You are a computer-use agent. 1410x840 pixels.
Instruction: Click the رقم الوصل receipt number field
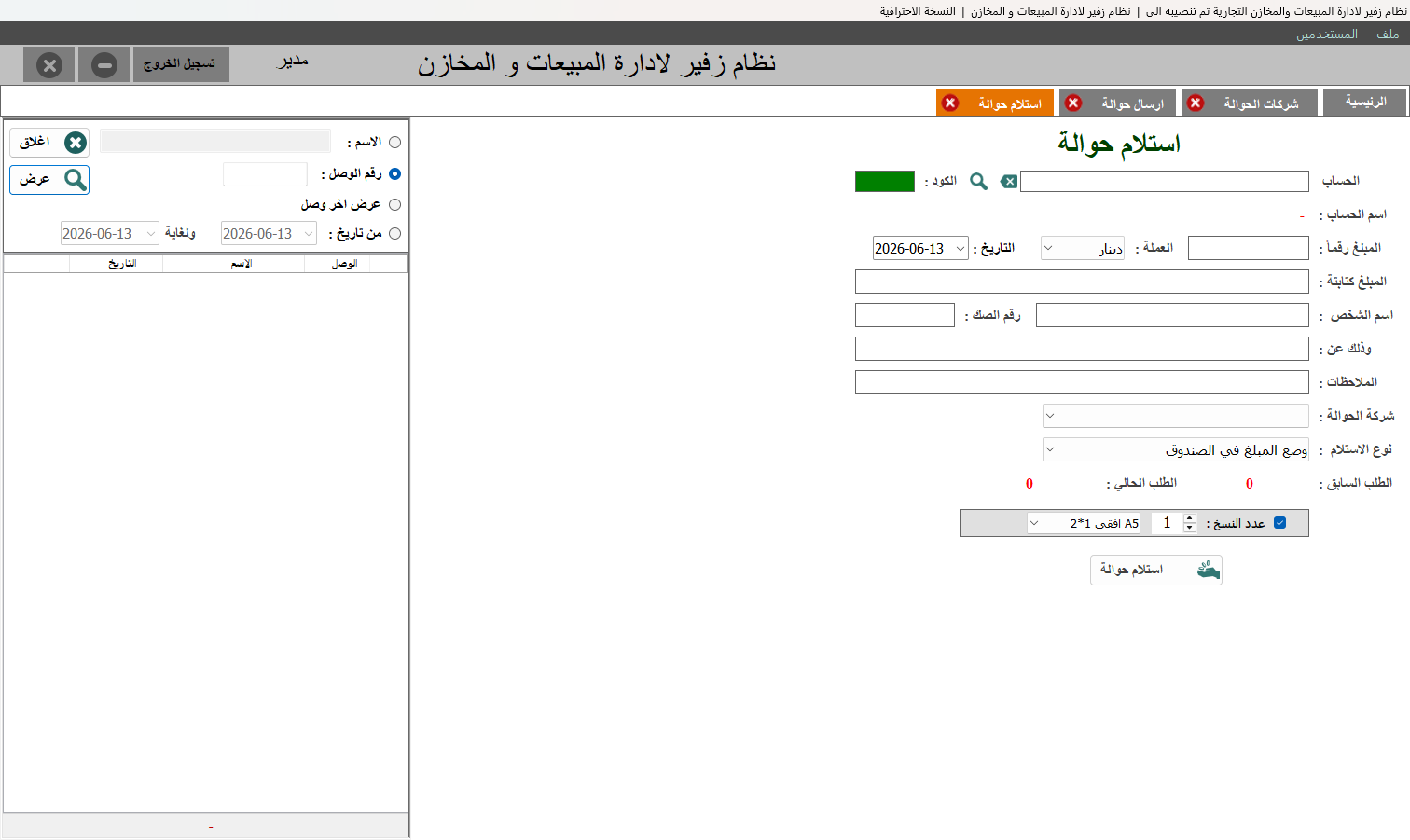265,174
